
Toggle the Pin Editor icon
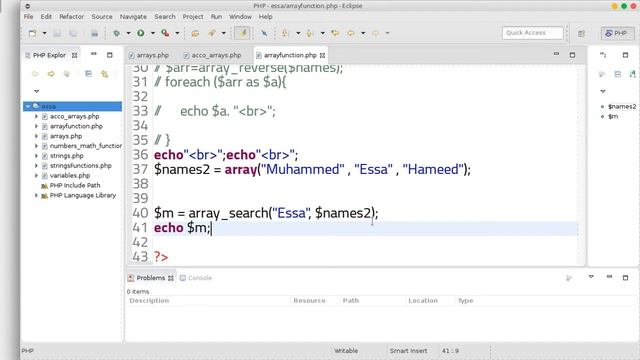[264, 33]
